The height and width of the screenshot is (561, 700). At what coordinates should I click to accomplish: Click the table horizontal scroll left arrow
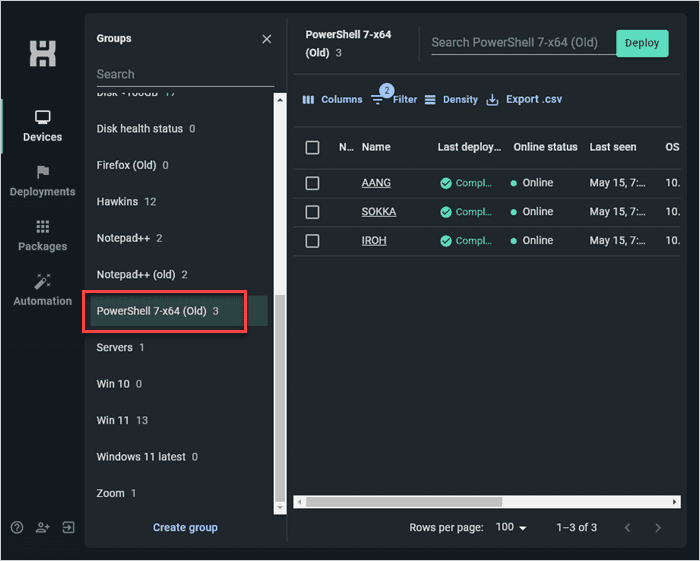(300, 502)
